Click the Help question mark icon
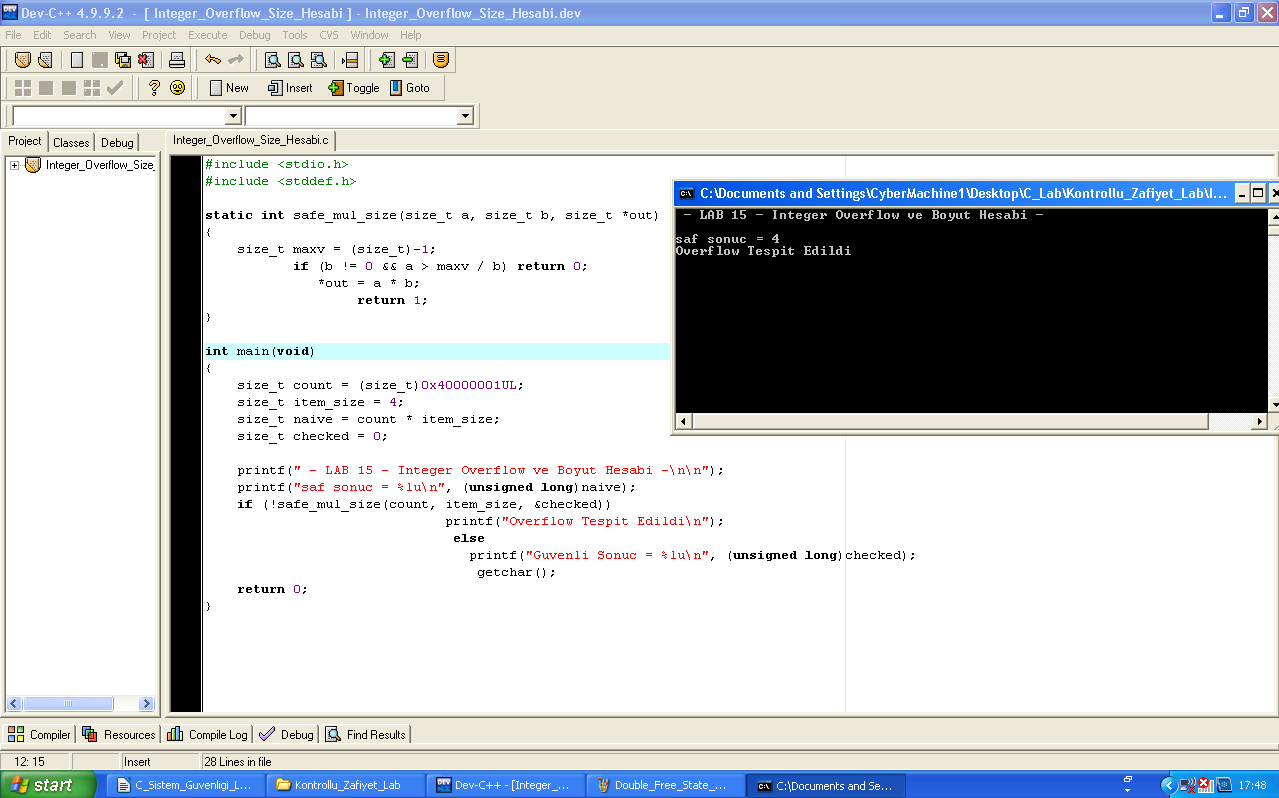The width and height of the screenshot is (1279, 798). 153,88
